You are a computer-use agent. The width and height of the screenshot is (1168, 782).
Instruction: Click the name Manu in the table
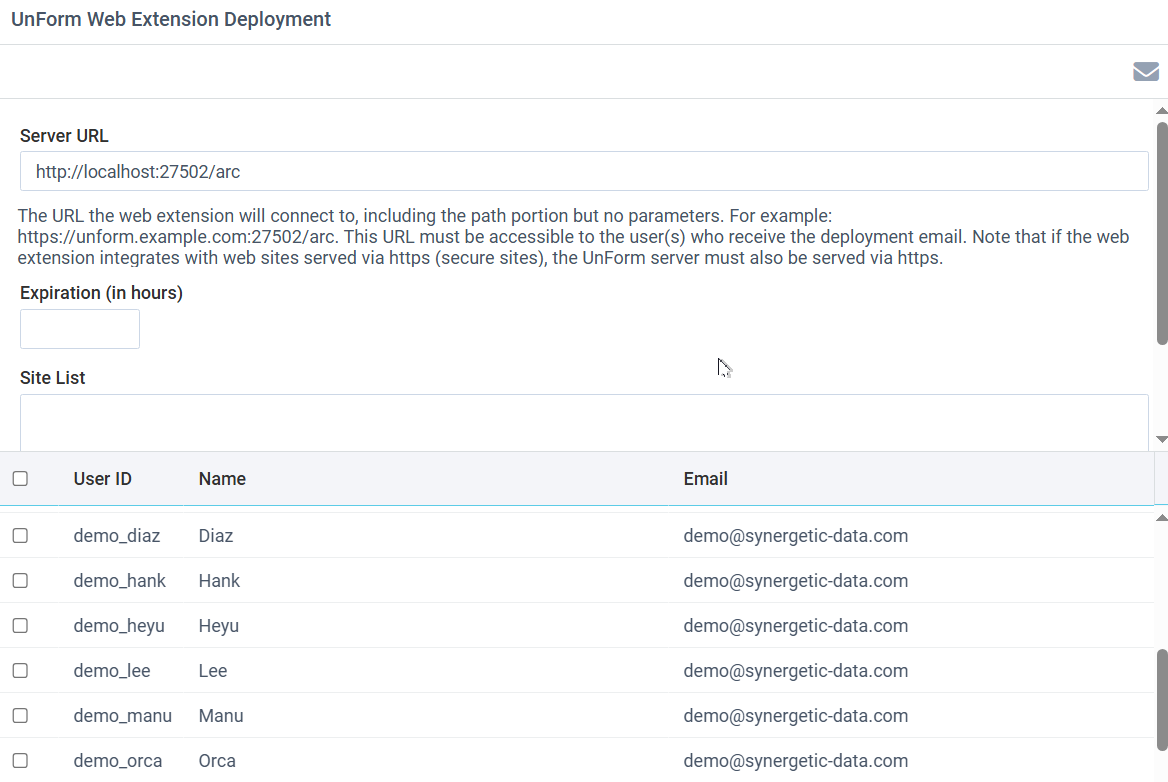pos(221,716)
